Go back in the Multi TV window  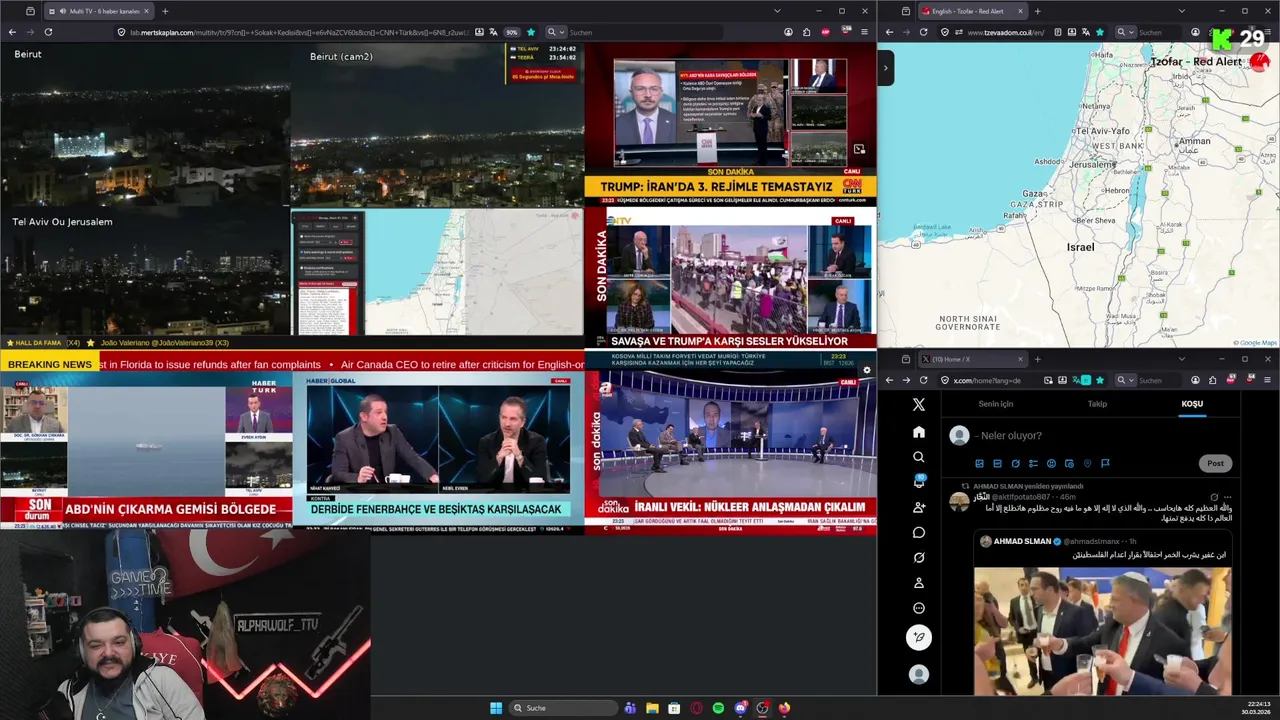click(x=12, y=32)
